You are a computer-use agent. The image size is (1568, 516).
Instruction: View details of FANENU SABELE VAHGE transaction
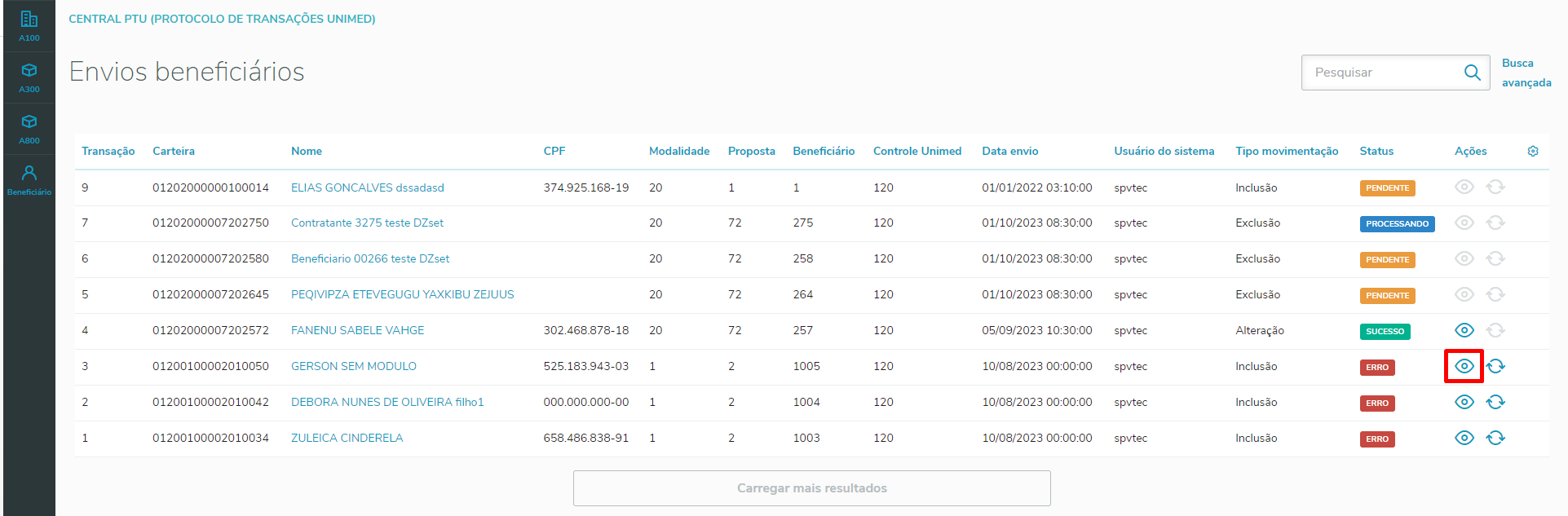pos(1464,330)
